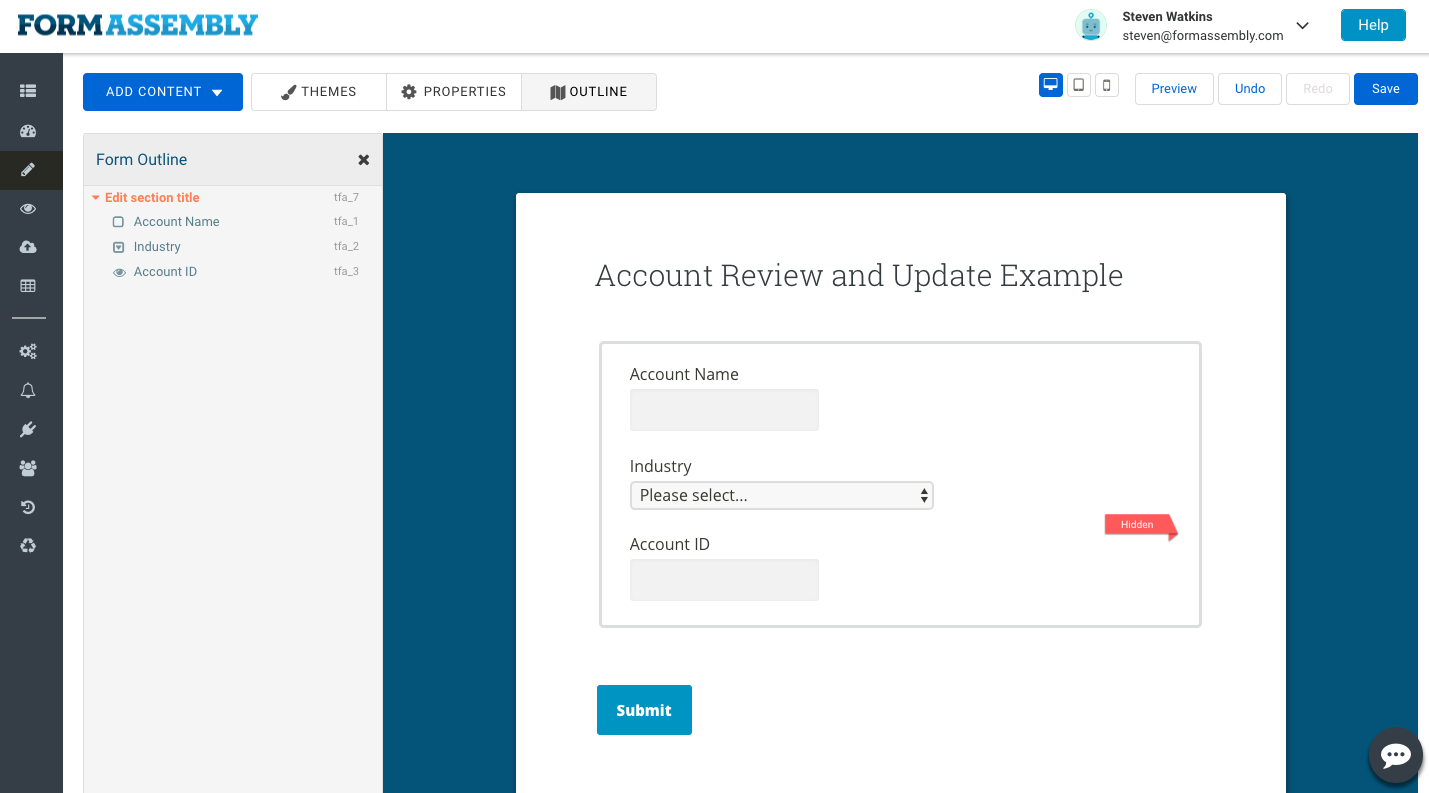Open the table grid icon in sidebar

28,286
